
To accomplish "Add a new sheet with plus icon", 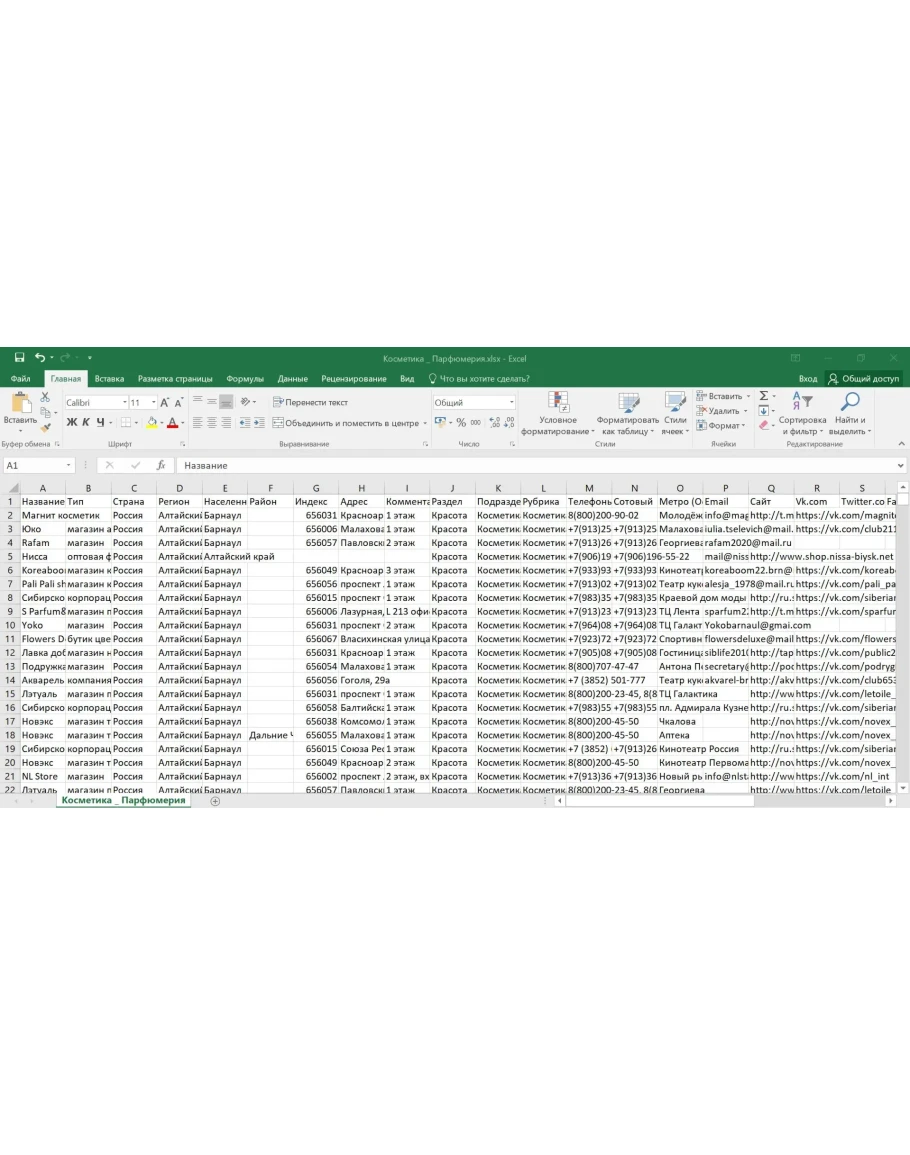I will point(215,801).
